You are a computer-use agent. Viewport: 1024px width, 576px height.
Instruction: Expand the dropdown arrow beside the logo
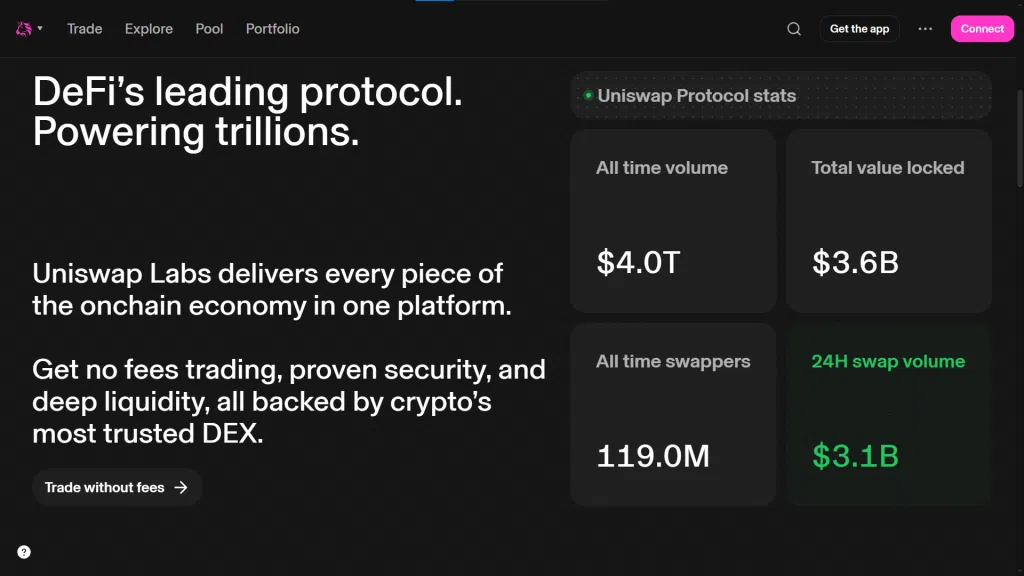40,29
